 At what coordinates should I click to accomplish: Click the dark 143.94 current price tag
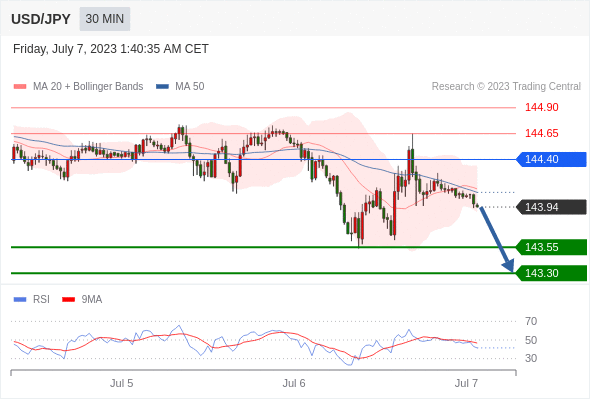tap(551, 207)
